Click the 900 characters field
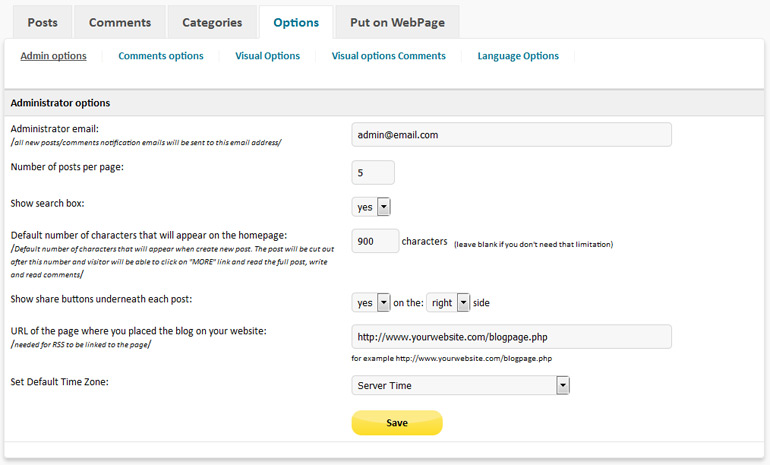The height and width of the screenshot is (465, 770). (x=375, y=241)
